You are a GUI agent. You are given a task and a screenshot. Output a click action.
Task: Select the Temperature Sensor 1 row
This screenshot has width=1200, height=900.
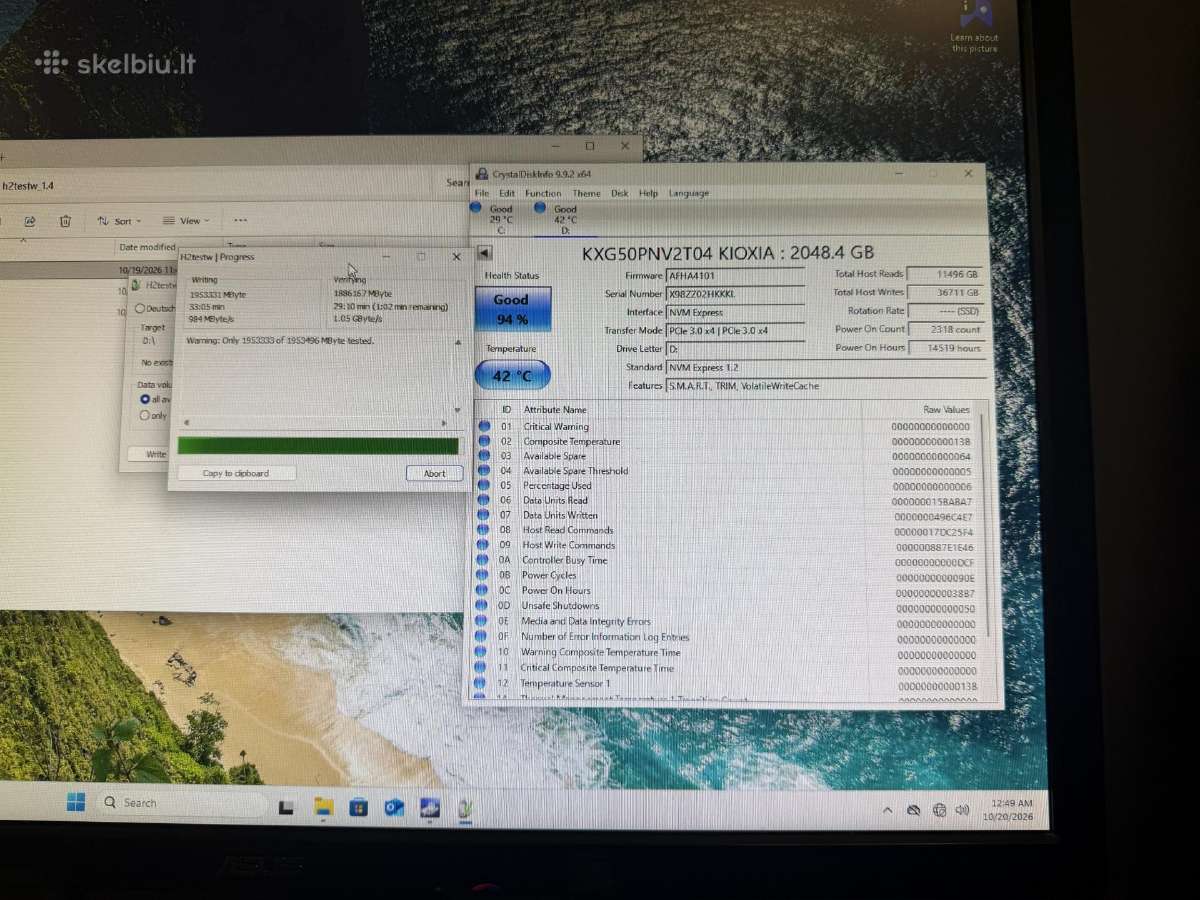[727, 684]
